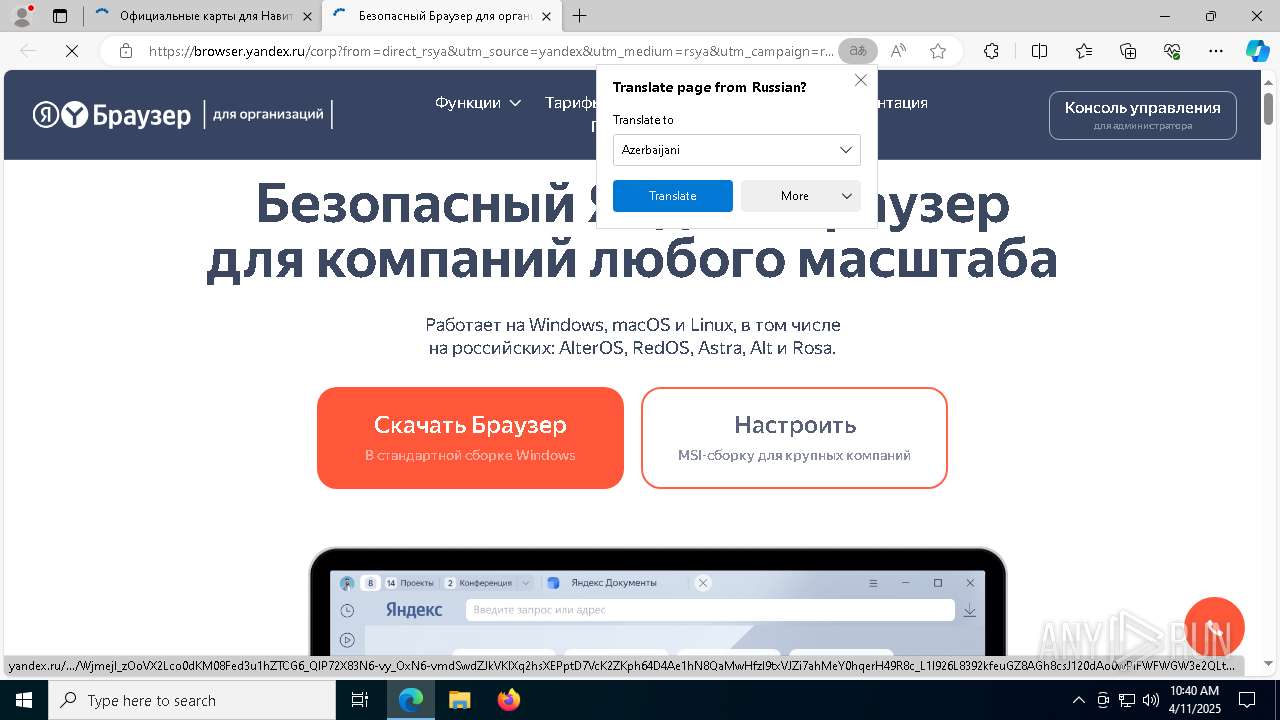Open the tab actions menu icon
Image resolution: width=1280 pixels, height=720 pixels.
tap(60, 16)
